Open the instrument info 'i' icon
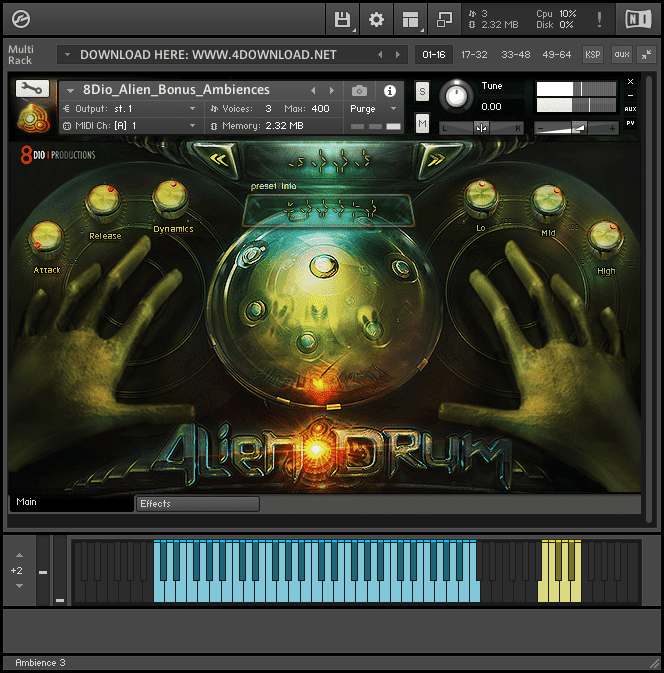This screenshot has height=673, width=664. (390, 91)
